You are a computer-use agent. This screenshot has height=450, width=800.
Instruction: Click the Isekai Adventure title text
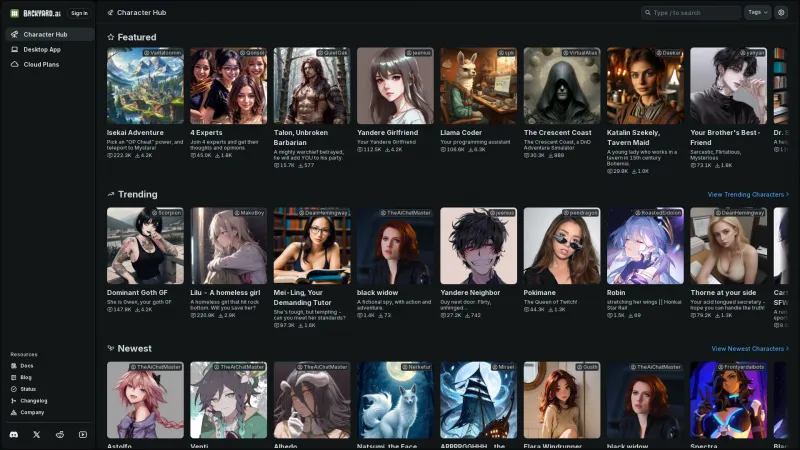(135, 133)
